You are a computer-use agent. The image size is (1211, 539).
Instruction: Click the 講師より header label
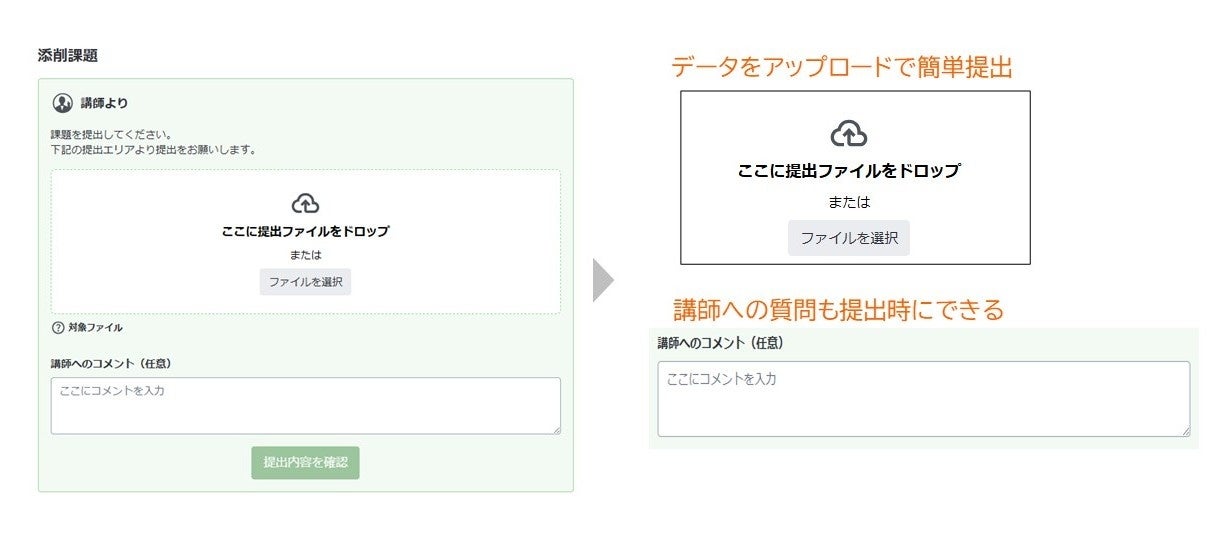click(x=104, y=103)
